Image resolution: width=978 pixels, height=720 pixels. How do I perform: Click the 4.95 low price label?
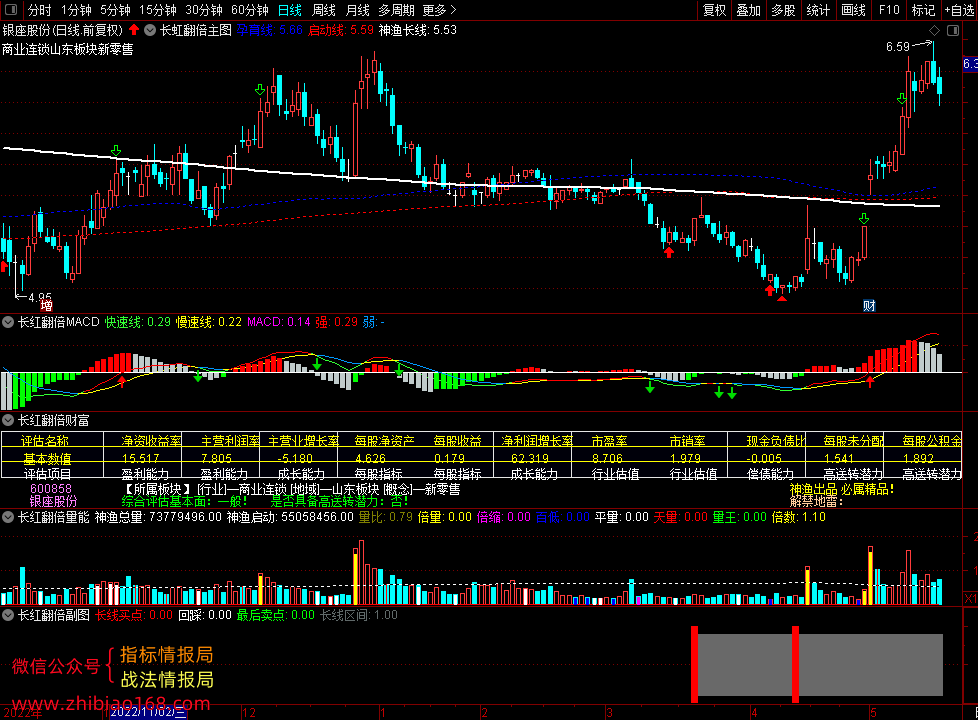pyautogui.click(x=40, y=297)
